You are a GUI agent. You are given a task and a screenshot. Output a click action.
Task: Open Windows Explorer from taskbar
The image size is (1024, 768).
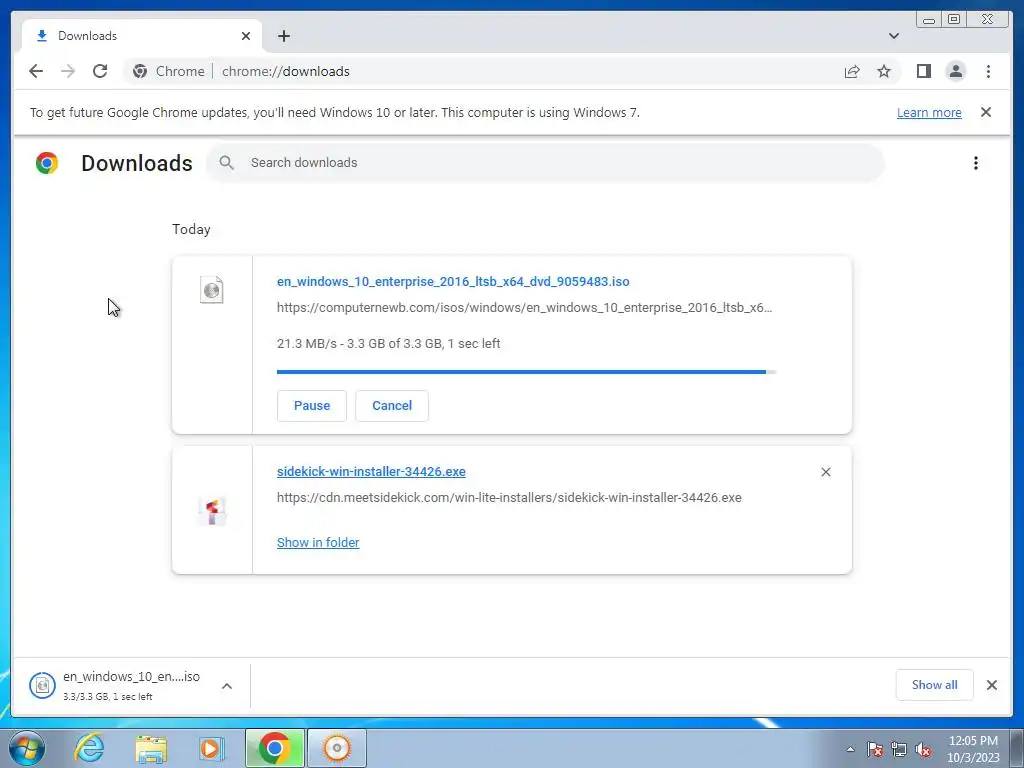(x=151, y=748)
